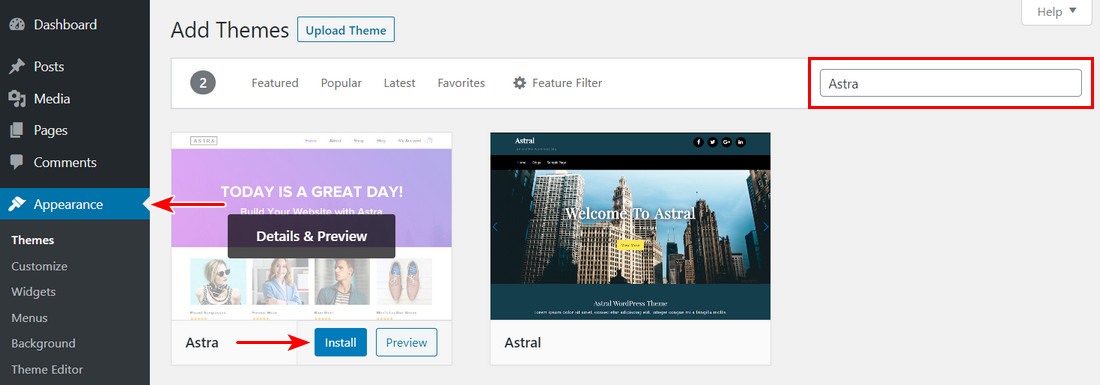Click left slider arrow in Astral preview
Screen dimensions: 1100x385
[x=496, y=227]
